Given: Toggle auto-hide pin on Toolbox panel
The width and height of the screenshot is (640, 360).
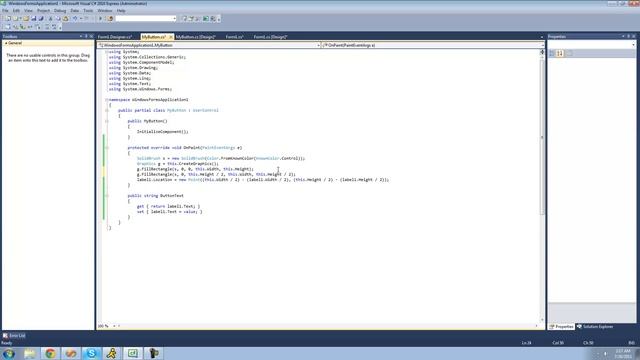Looking at the screenshot, I should point(86,36).
